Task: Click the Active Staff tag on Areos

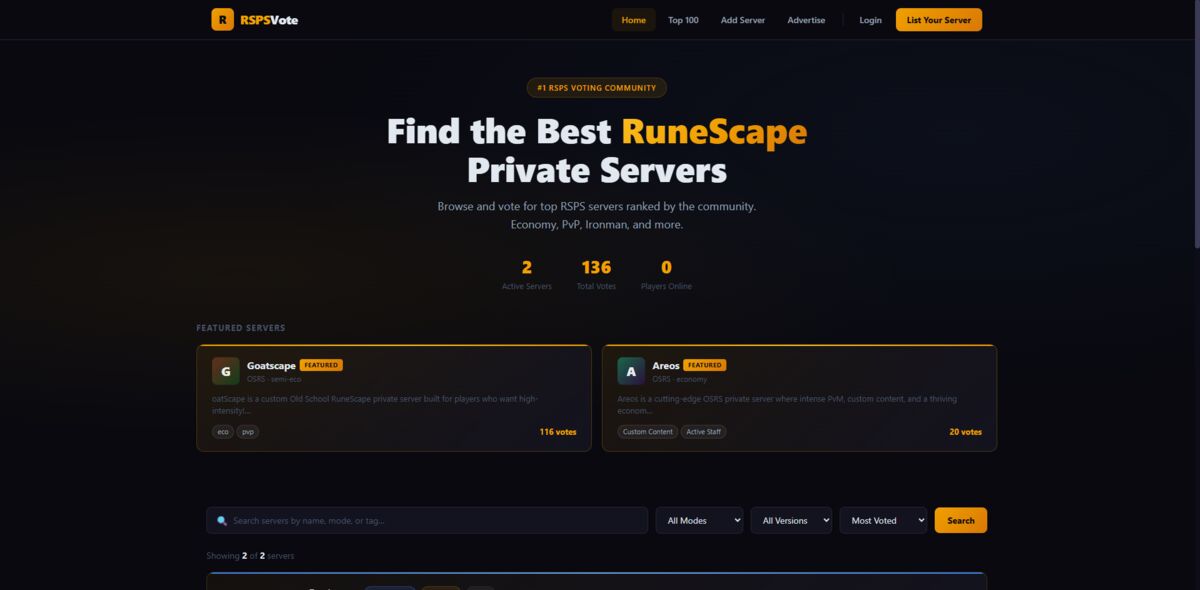Action: coord(704,432)
